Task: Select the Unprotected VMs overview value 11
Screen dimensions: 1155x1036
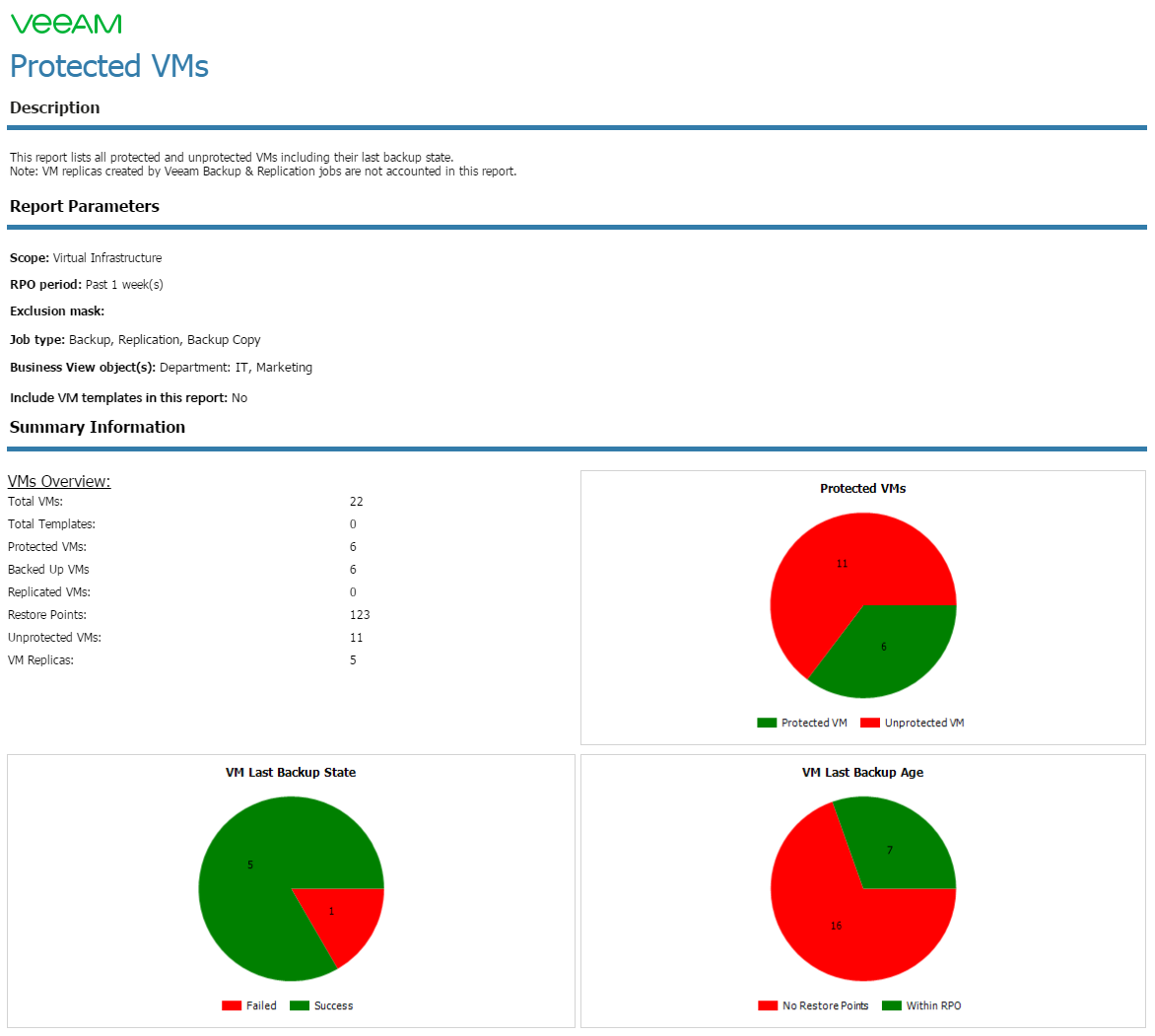Action: point(357,638)
